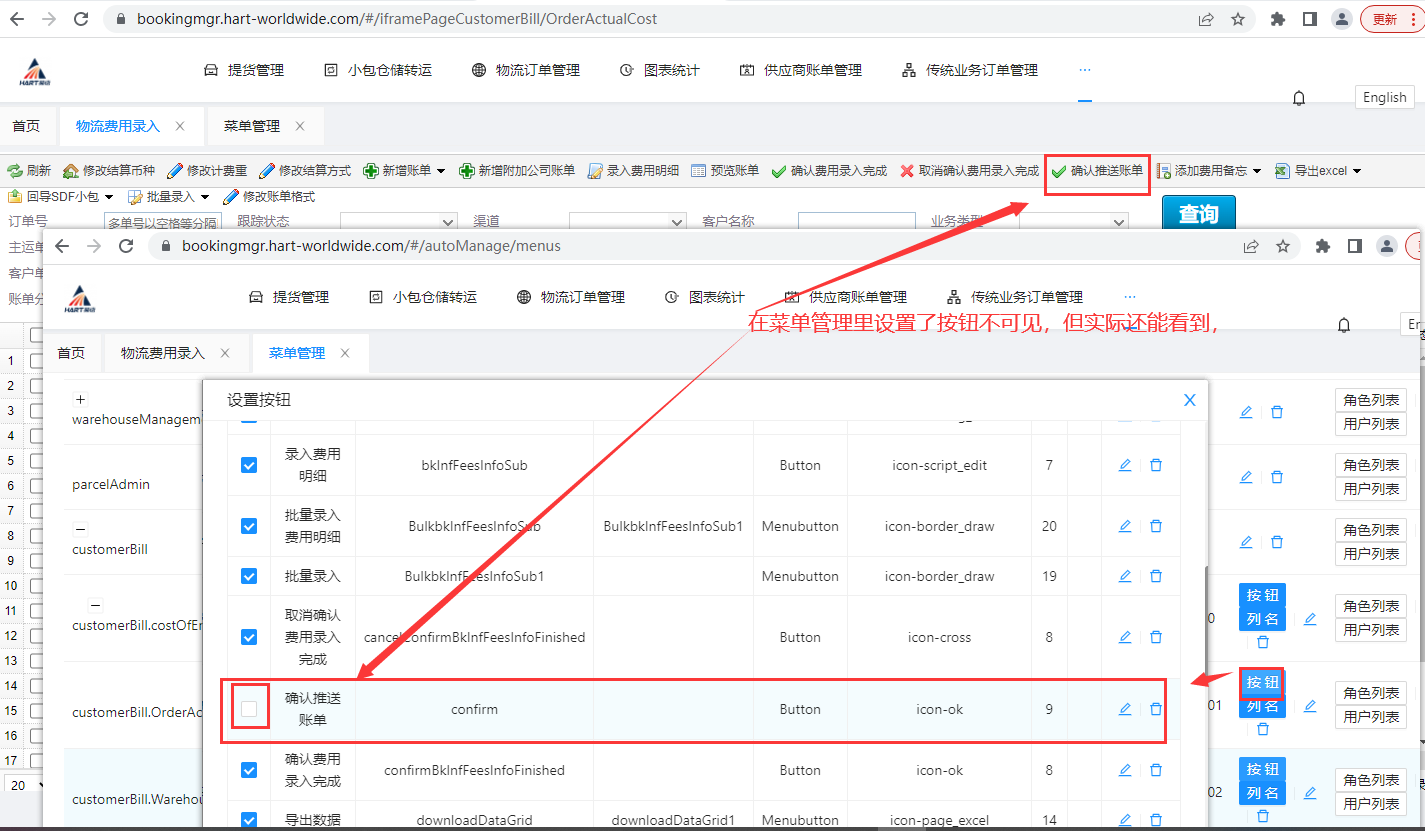Click the edit pencil for bkInfFeesInfoSub row
The image size is (1425, 831).
(1125, 465)
